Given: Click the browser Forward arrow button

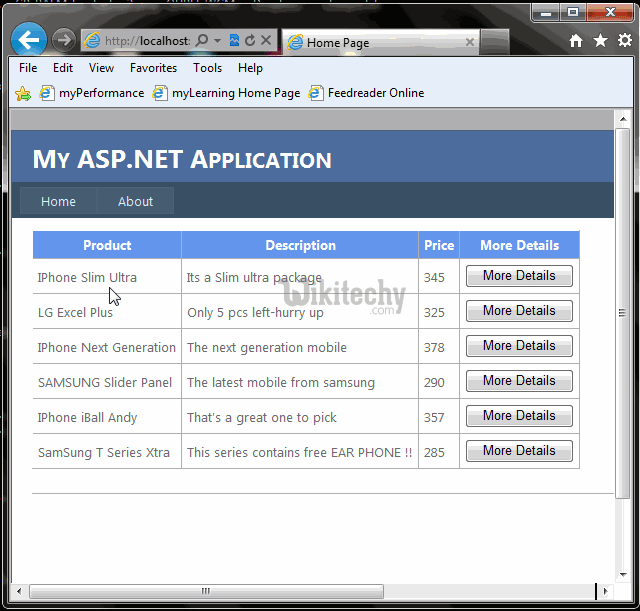Looking at the screenshot, I should pos(63,40).
